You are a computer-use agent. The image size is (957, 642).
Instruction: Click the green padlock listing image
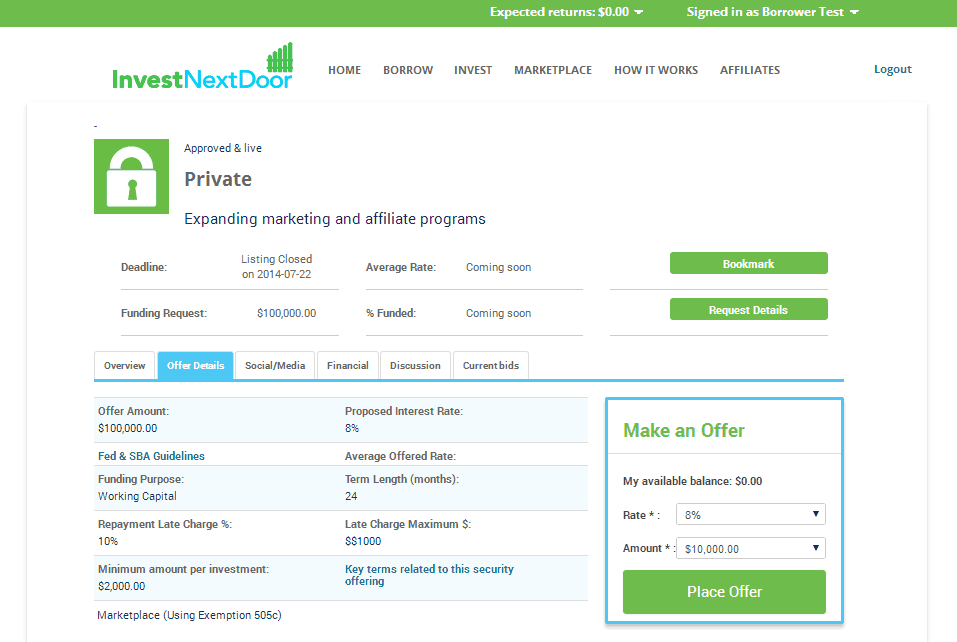coord(131,176)
